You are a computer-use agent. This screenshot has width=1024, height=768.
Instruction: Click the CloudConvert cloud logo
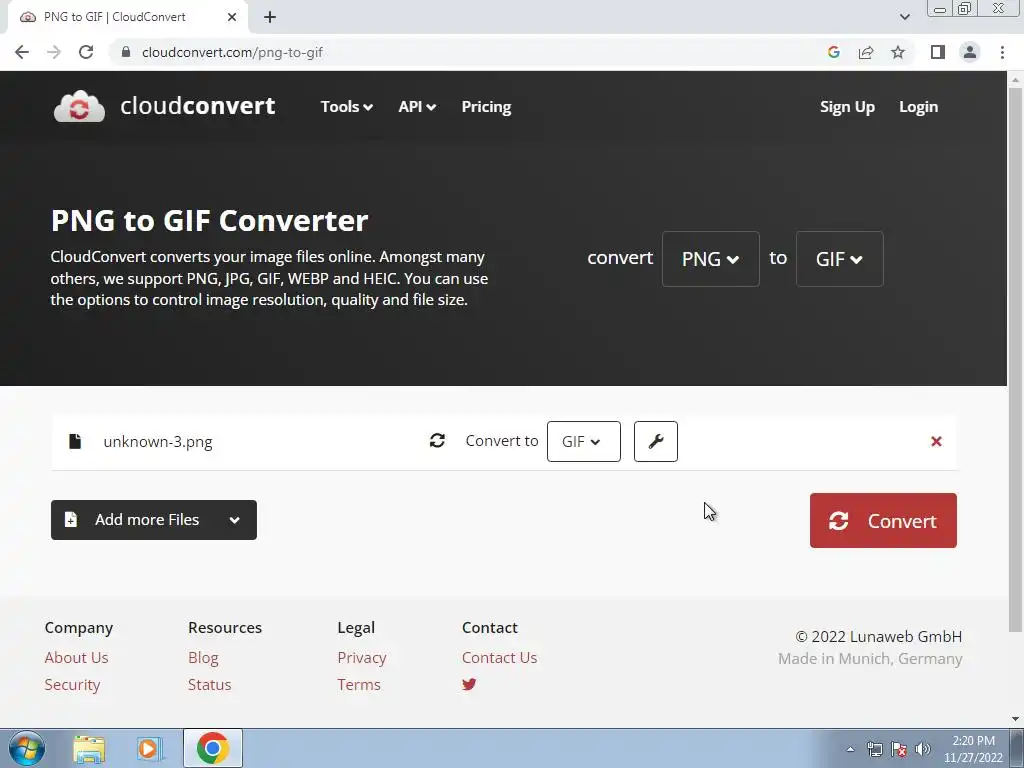79,106
